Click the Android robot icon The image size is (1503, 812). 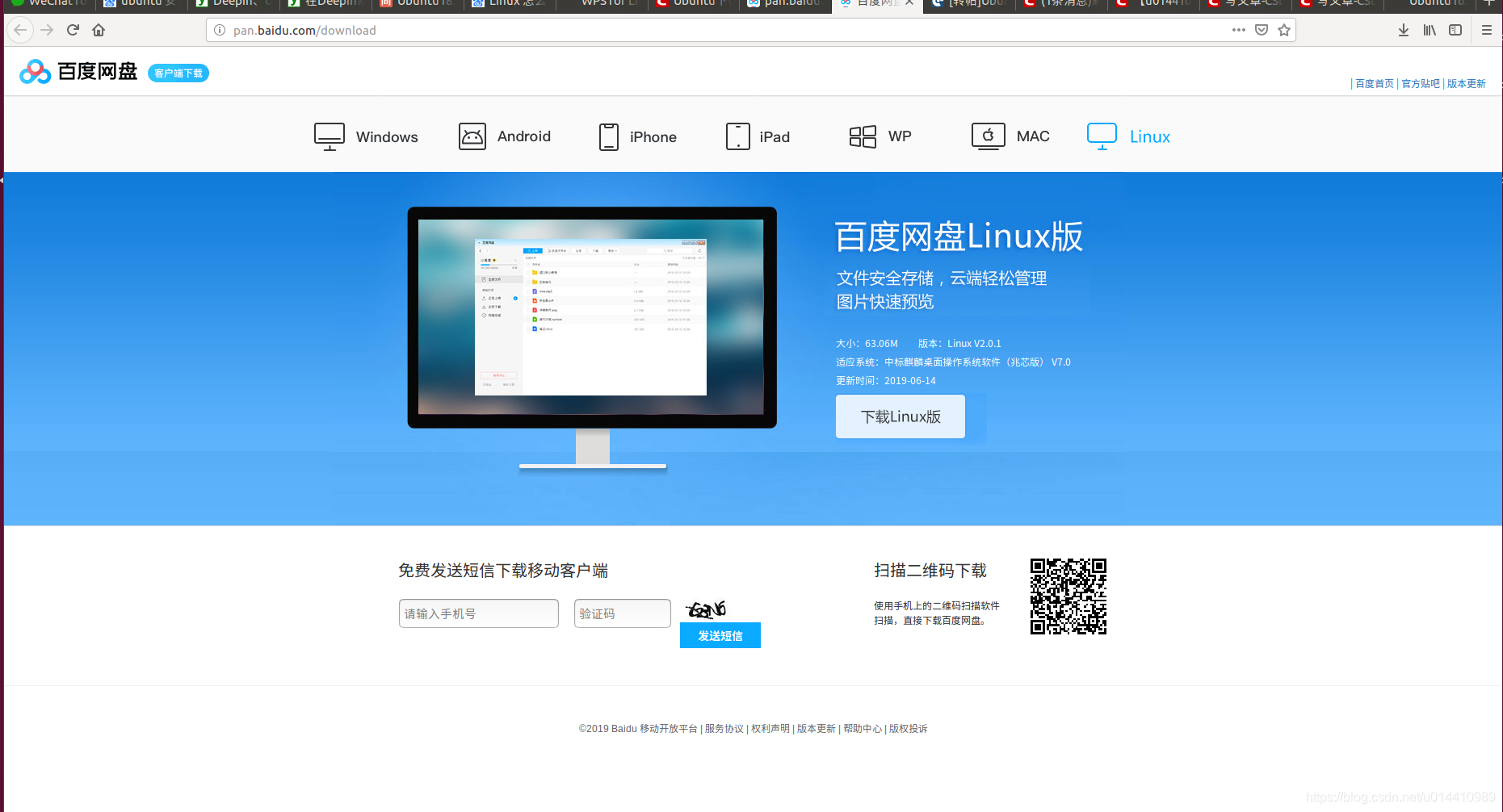(x=472, y=136)
